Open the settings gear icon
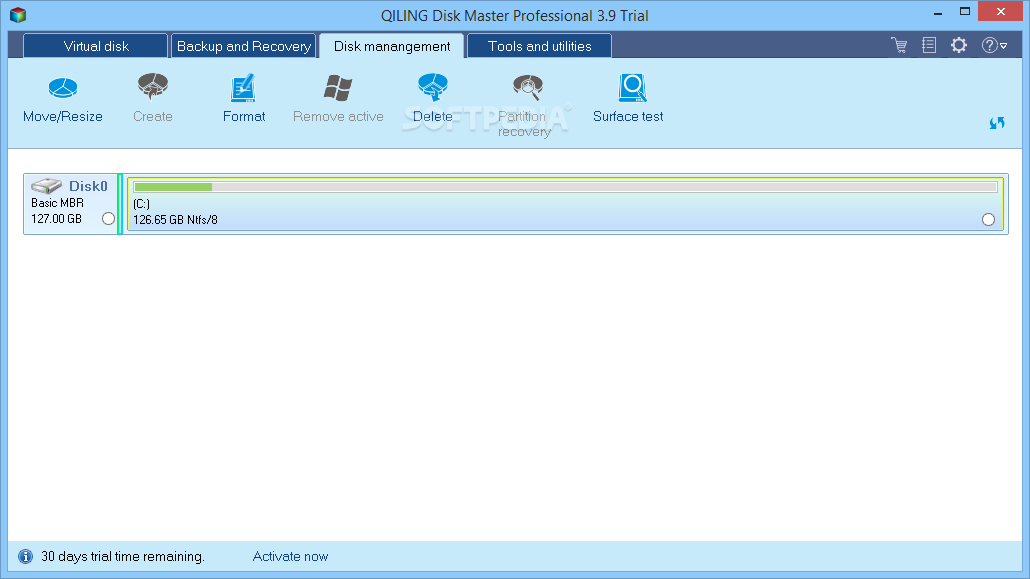Viewport: 1030px width, 579px height. [x=959, y=45]
